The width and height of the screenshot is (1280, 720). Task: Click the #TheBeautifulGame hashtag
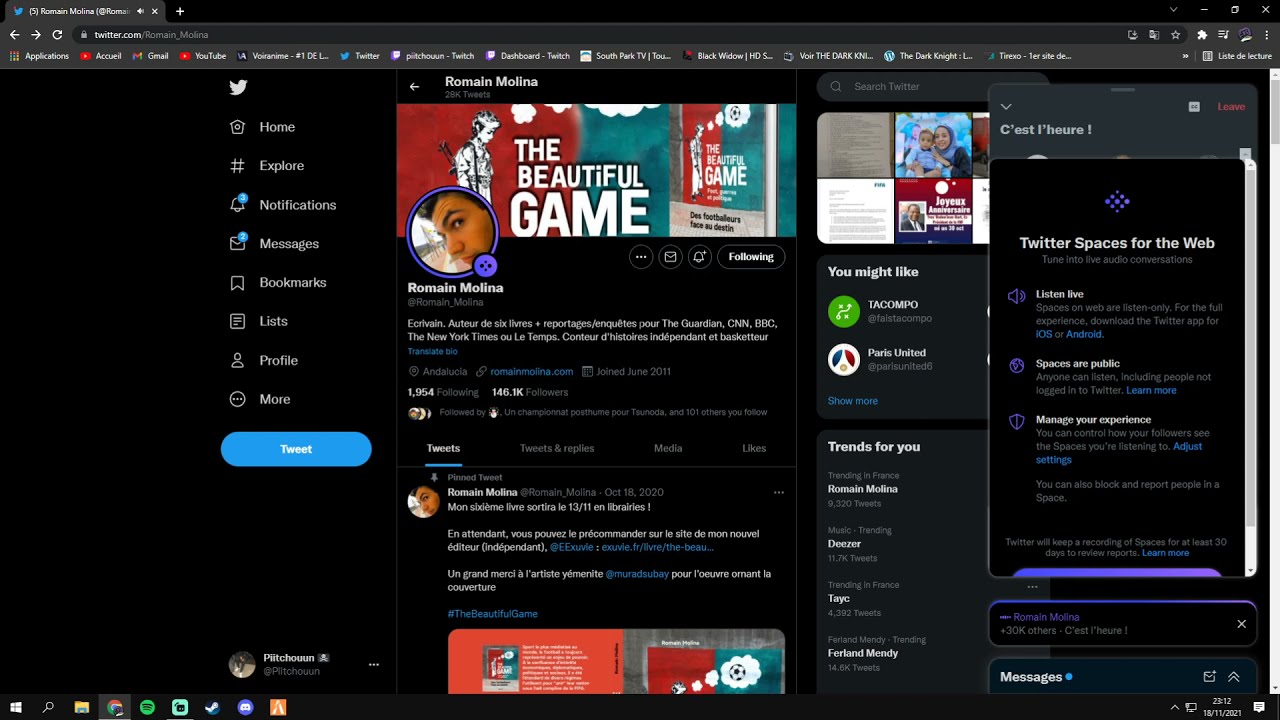coord(493,614)
